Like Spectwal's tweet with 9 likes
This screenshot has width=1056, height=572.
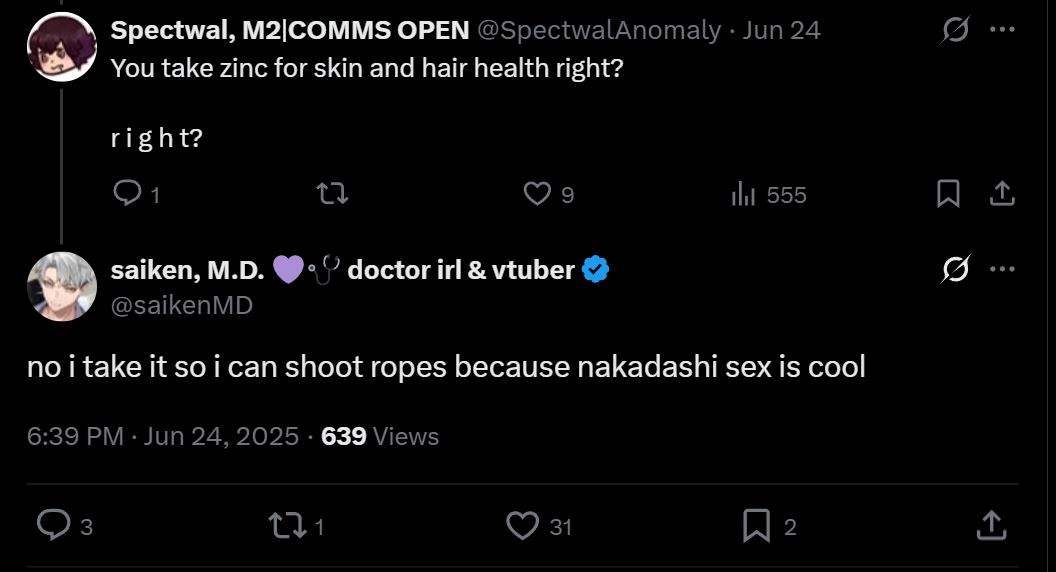(538, 193)
